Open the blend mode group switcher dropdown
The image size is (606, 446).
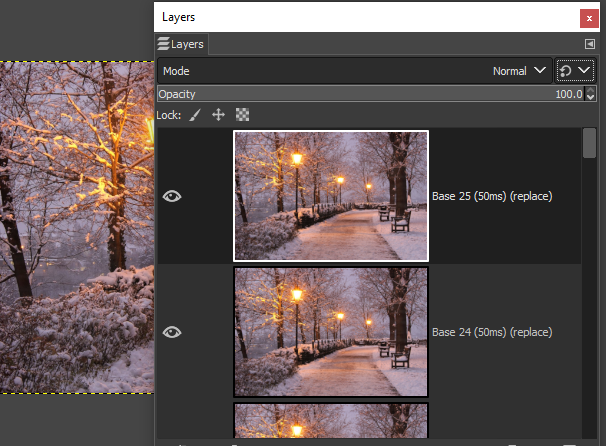click(575, 71)
